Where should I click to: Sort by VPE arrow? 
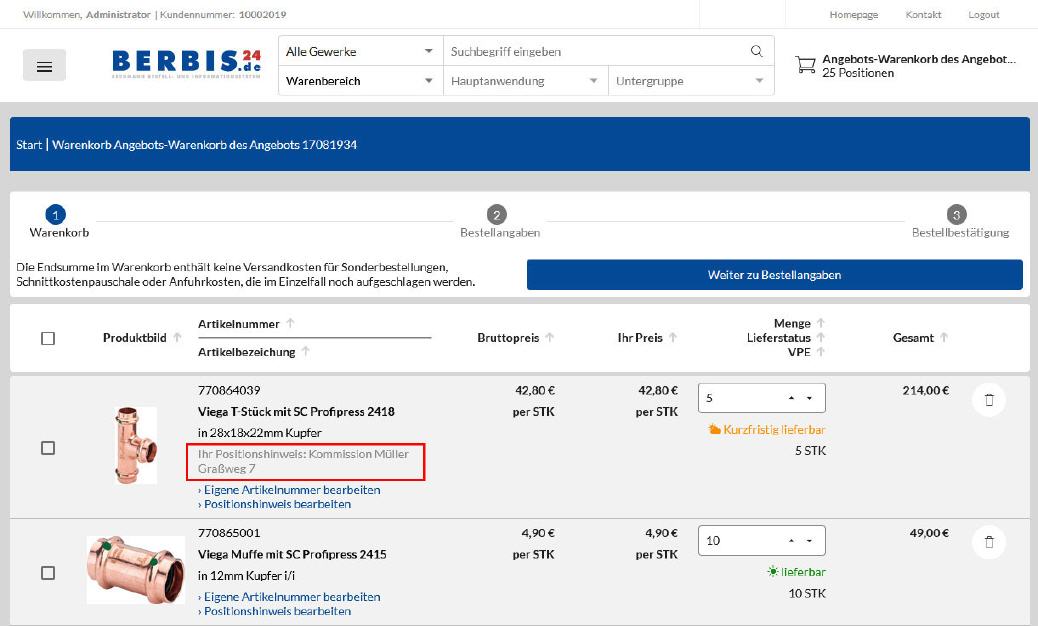pyautogui.click(x=820, y=351)
